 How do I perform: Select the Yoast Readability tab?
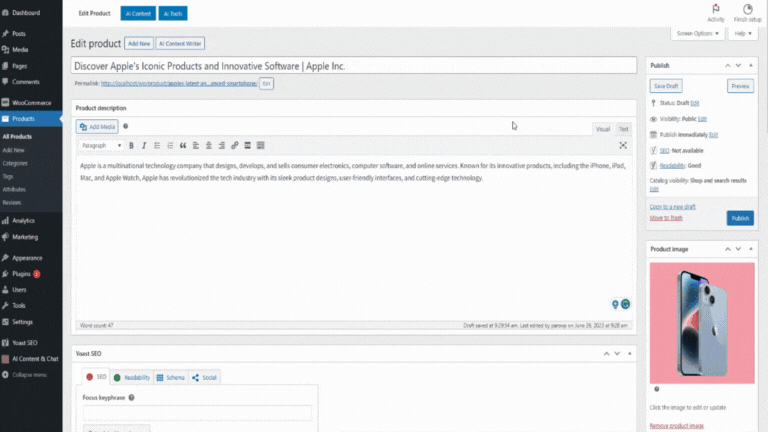(x=132, y=377)
